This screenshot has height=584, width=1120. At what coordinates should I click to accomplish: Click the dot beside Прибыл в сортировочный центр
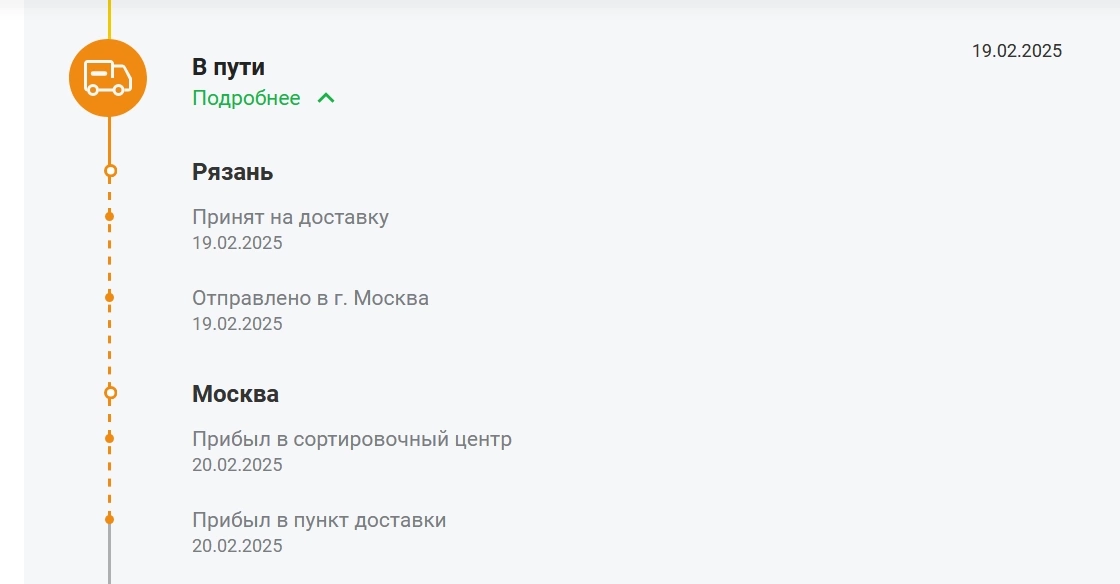pyautogui.click(x=109, y=438)
